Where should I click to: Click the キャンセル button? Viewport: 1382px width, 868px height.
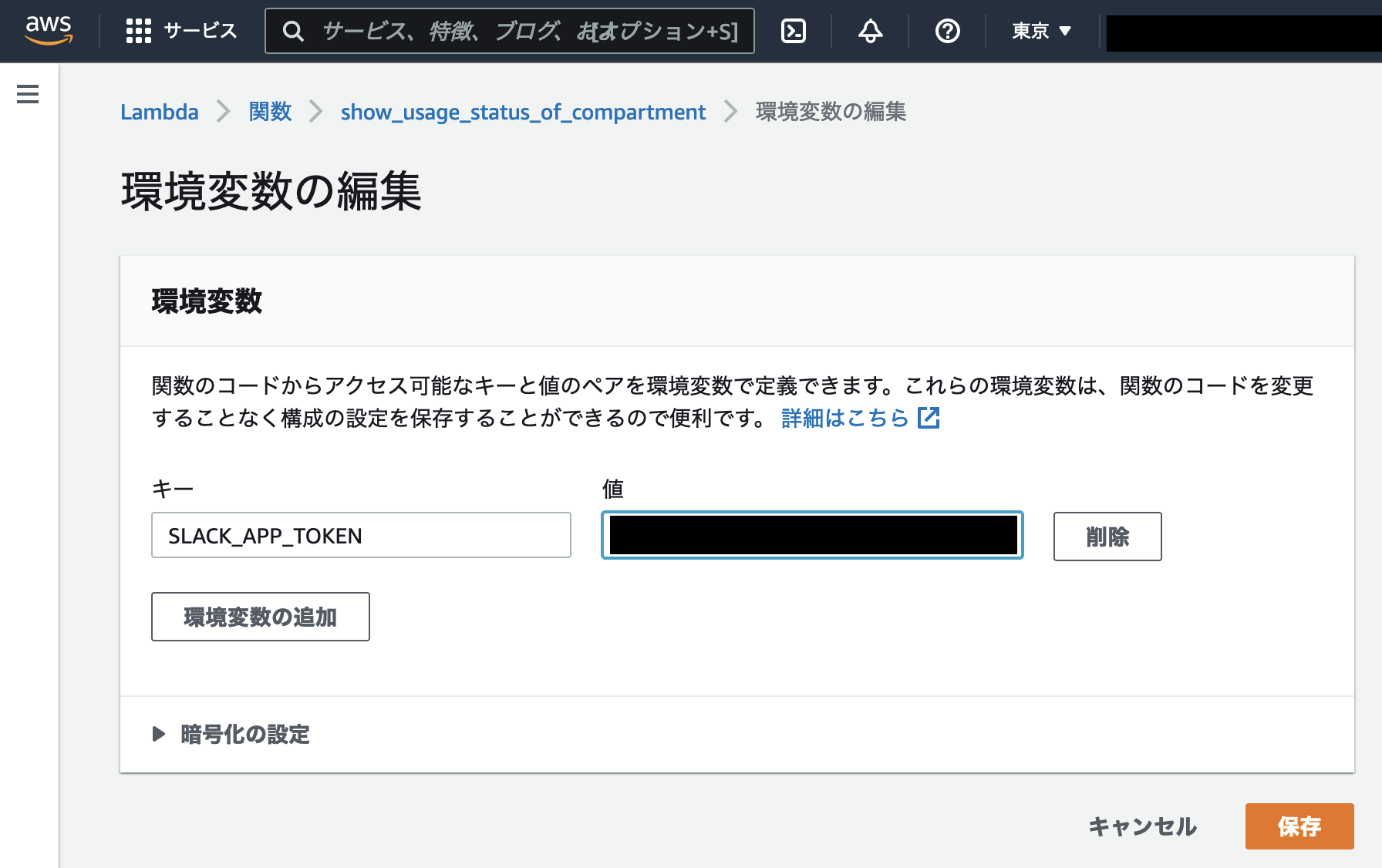tap(1142, 826)
